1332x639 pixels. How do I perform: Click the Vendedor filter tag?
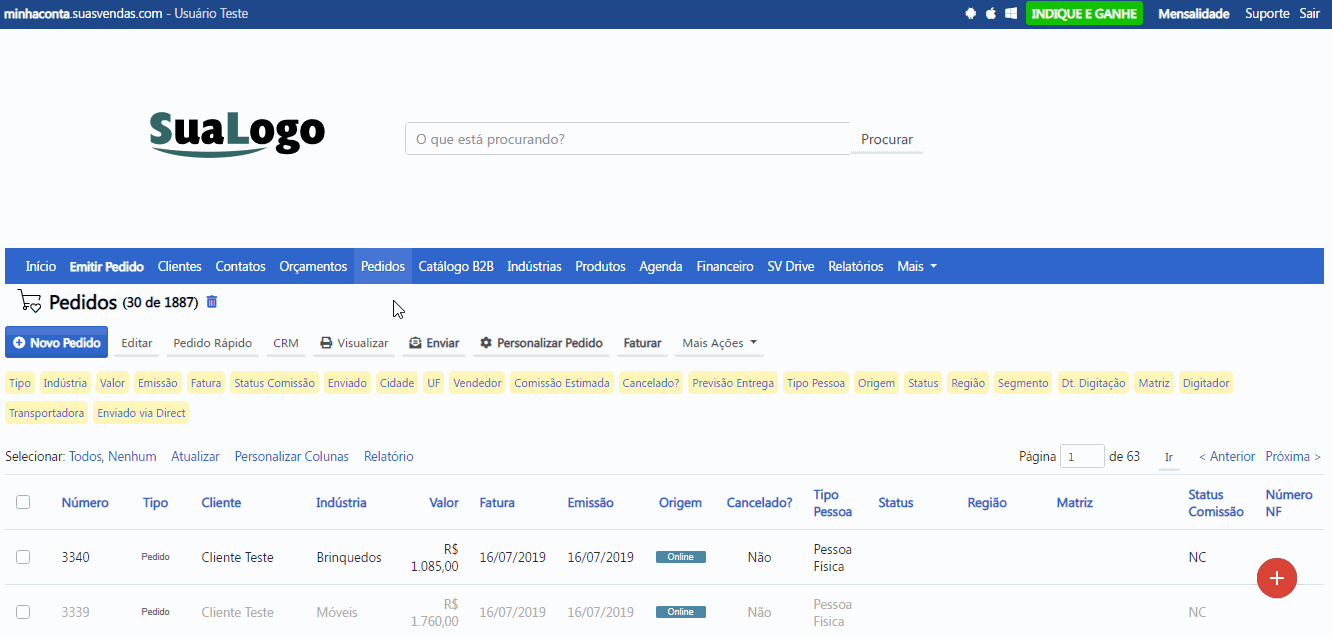coord(477,383)
